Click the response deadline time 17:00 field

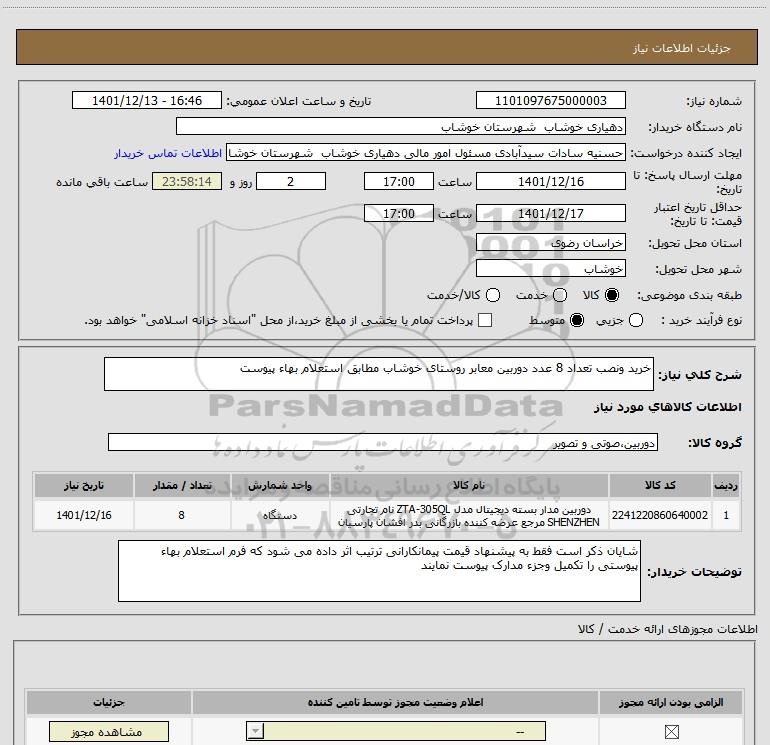coord(399,181)
